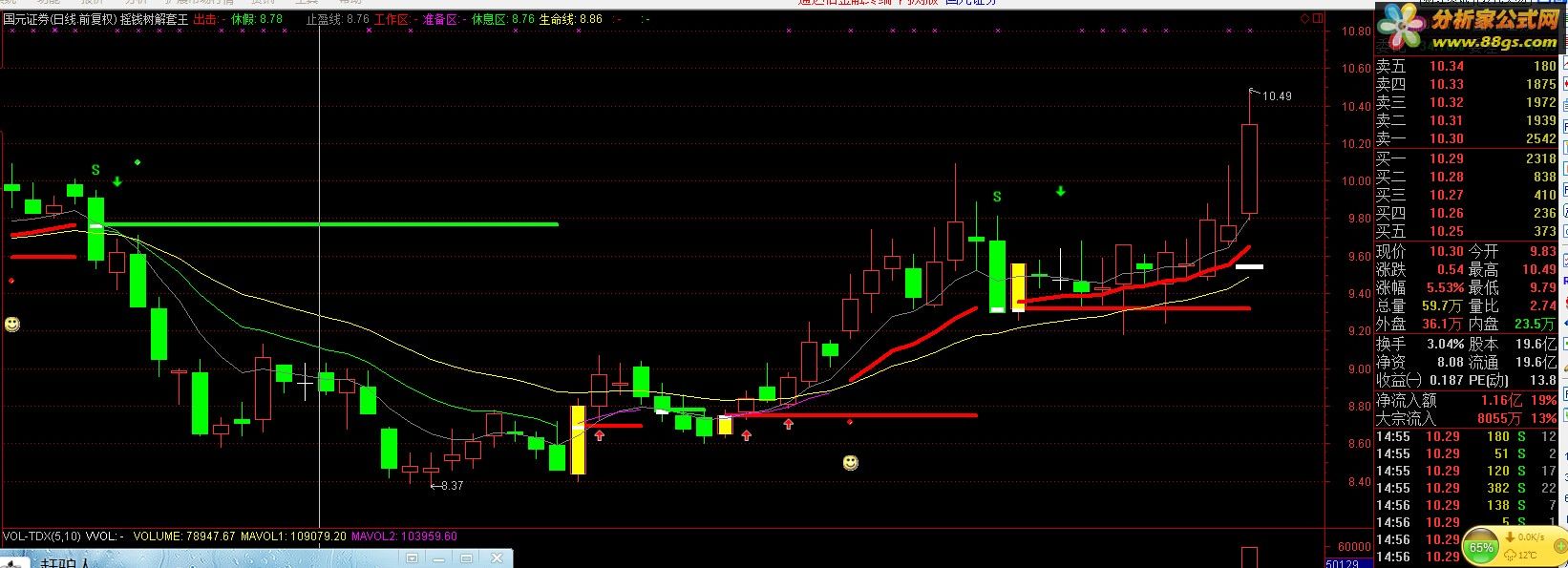Click the red up arrow below the second yellow candle
The height and width of the screenshot is (568, 1568).
747,435
